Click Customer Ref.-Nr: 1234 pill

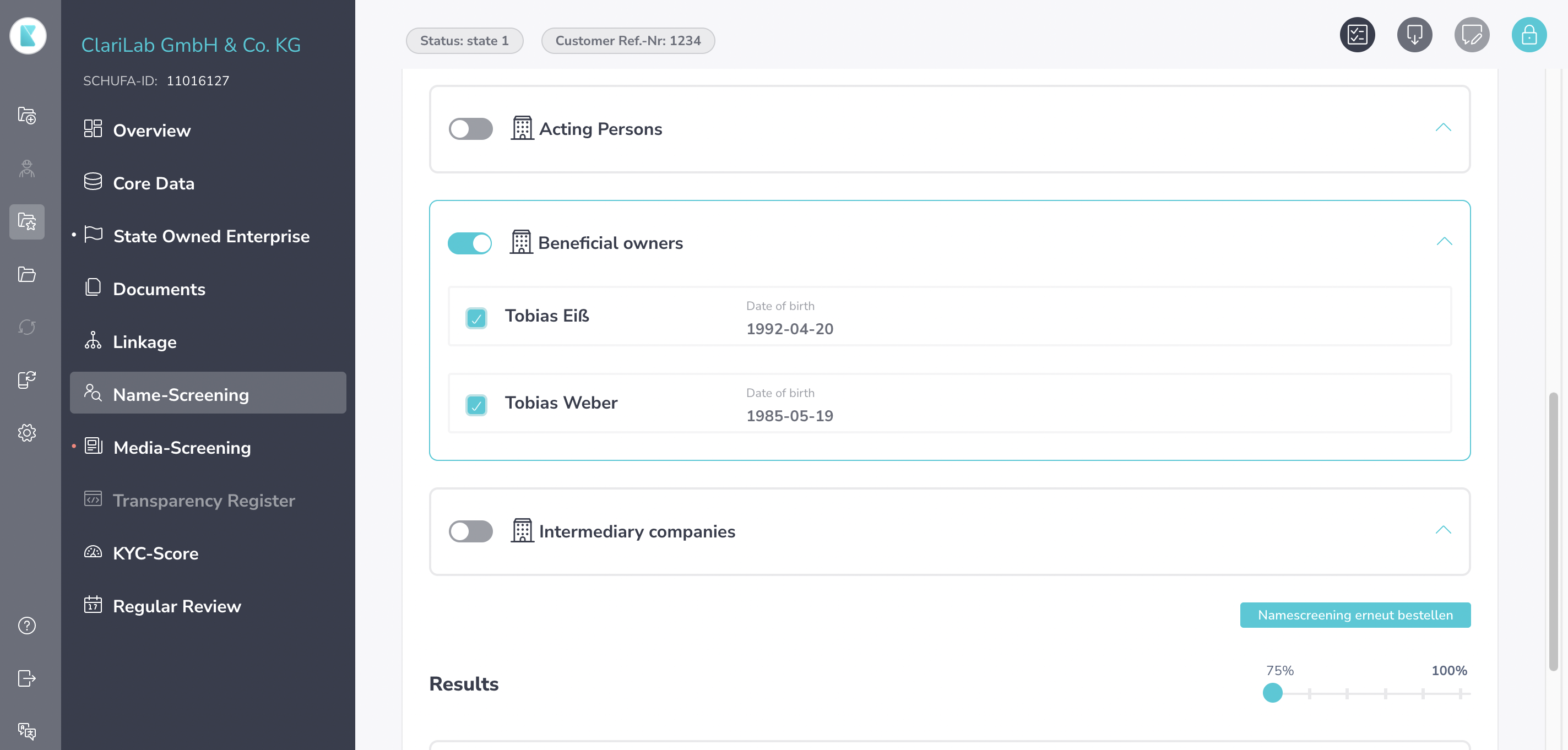(627, 41)
